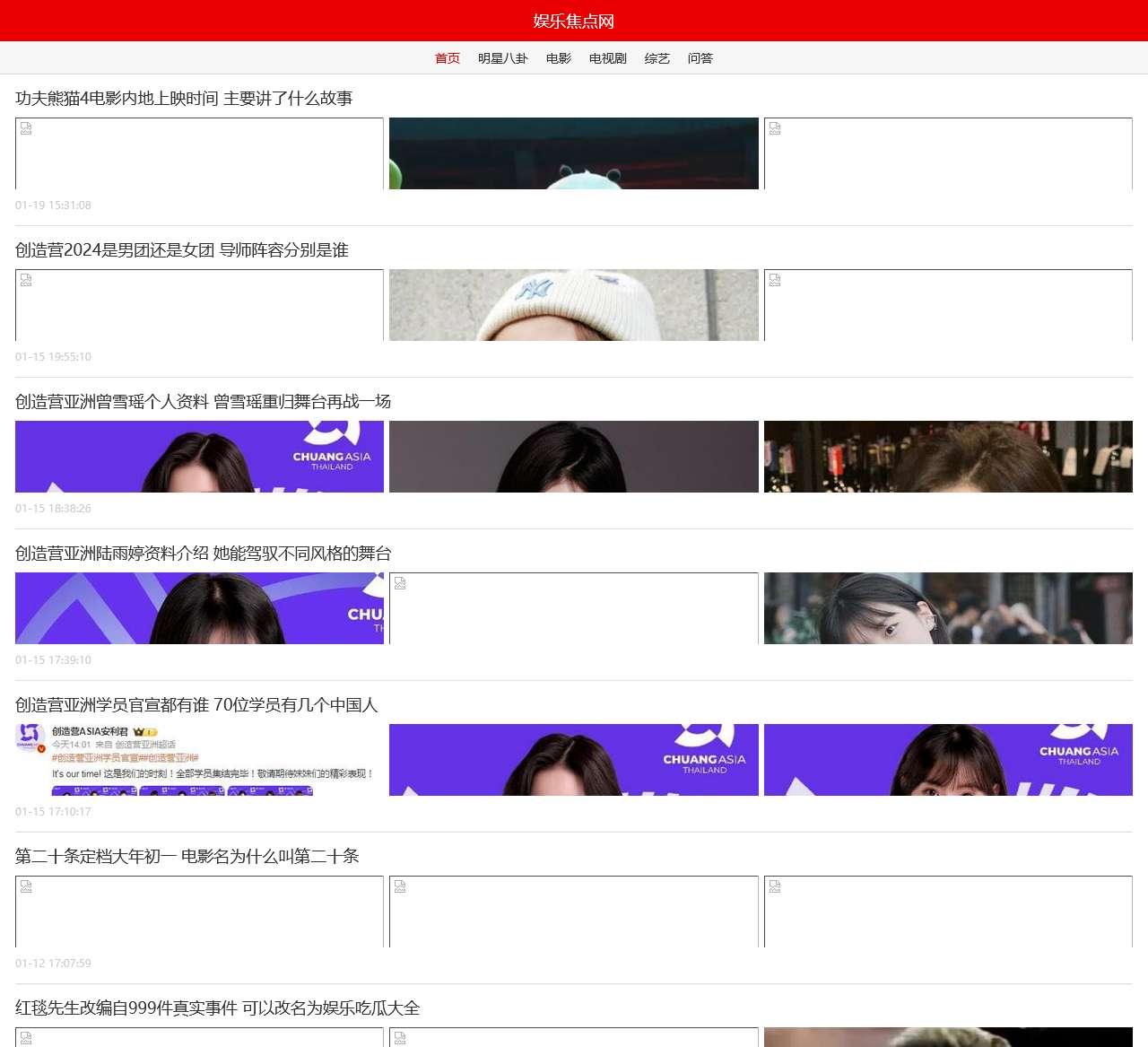Click the 创造营亚洲学员官宣都有谁 headline
The width and height of the screenshot is (1148, 1047).
pyautogui.click(x=196, y=705)
